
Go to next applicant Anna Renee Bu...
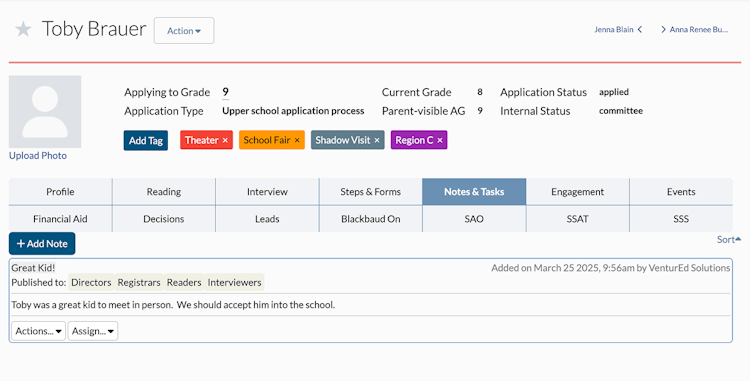(695, 30)
